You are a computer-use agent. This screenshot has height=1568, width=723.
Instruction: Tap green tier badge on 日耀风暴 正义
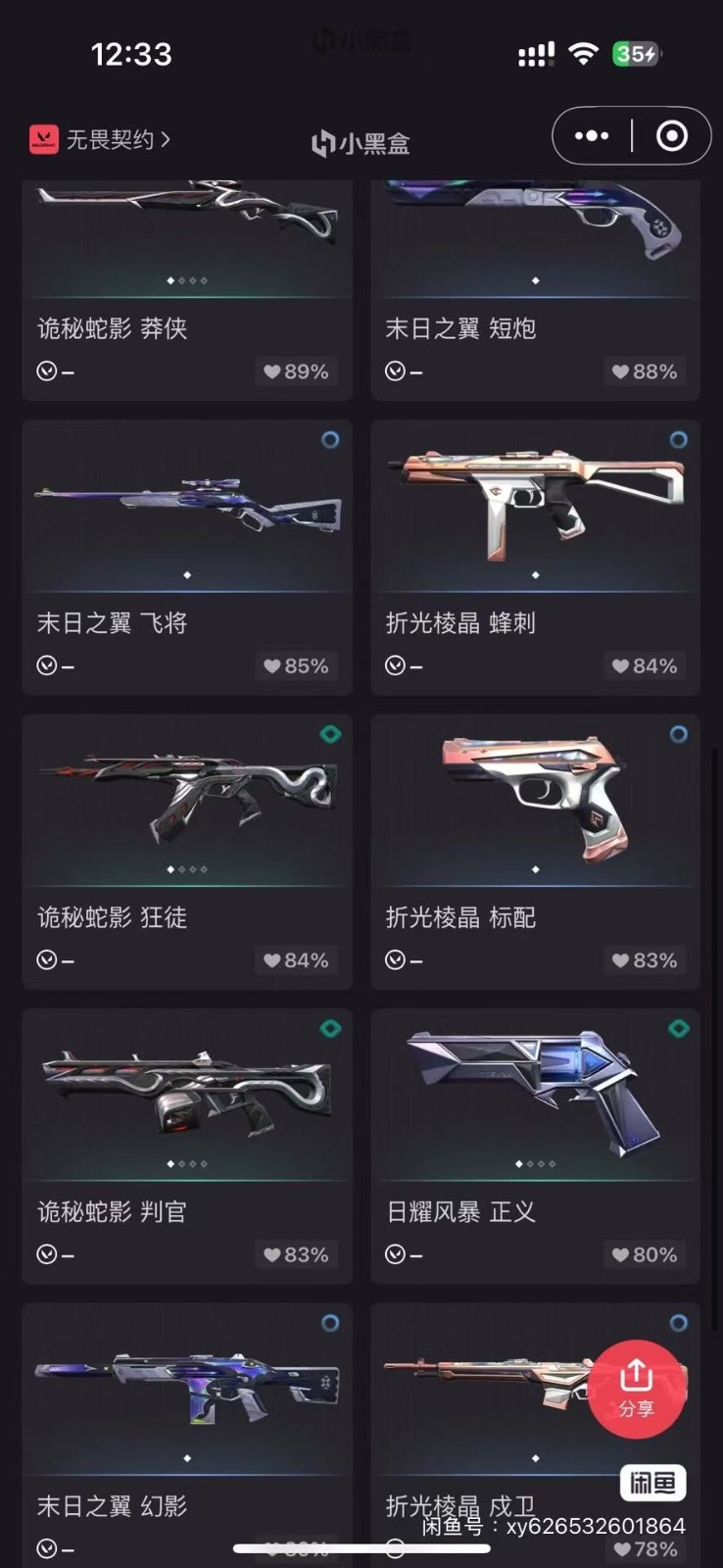click(x=678, y=1028)
